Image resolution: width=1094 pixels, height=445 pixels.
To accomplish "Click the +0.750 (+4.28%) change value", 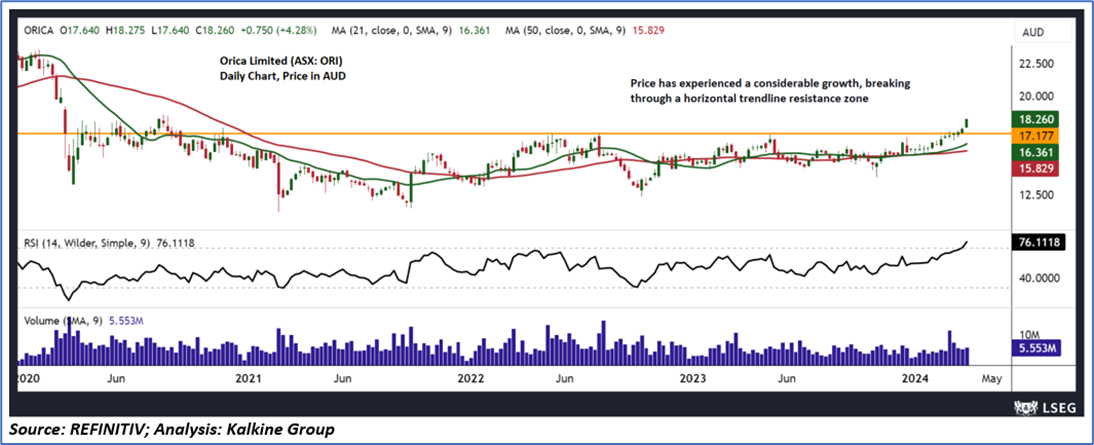I will (x=280, y=31).
